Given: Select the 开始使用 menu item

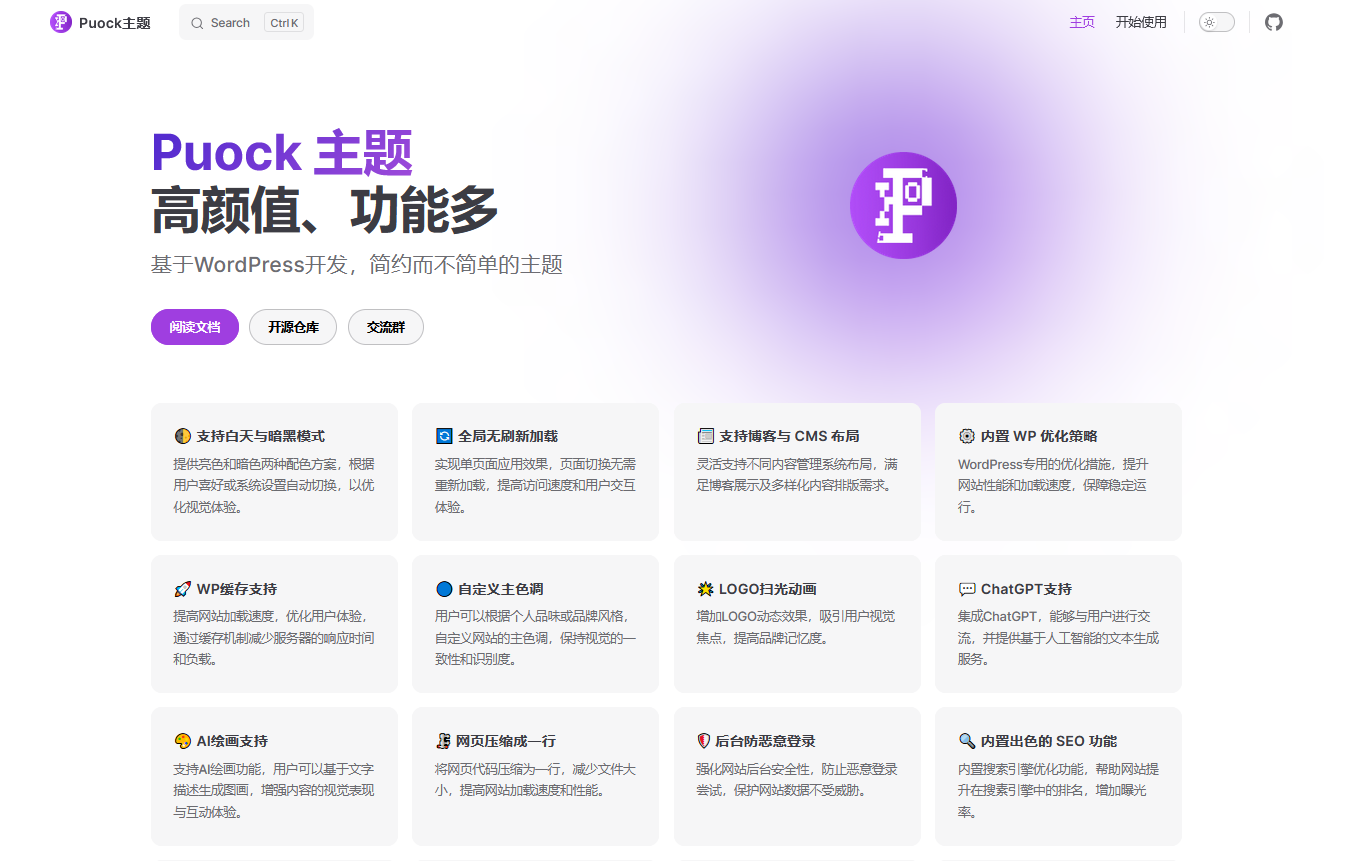Looking at the screenshot, I should [1141, 21].
